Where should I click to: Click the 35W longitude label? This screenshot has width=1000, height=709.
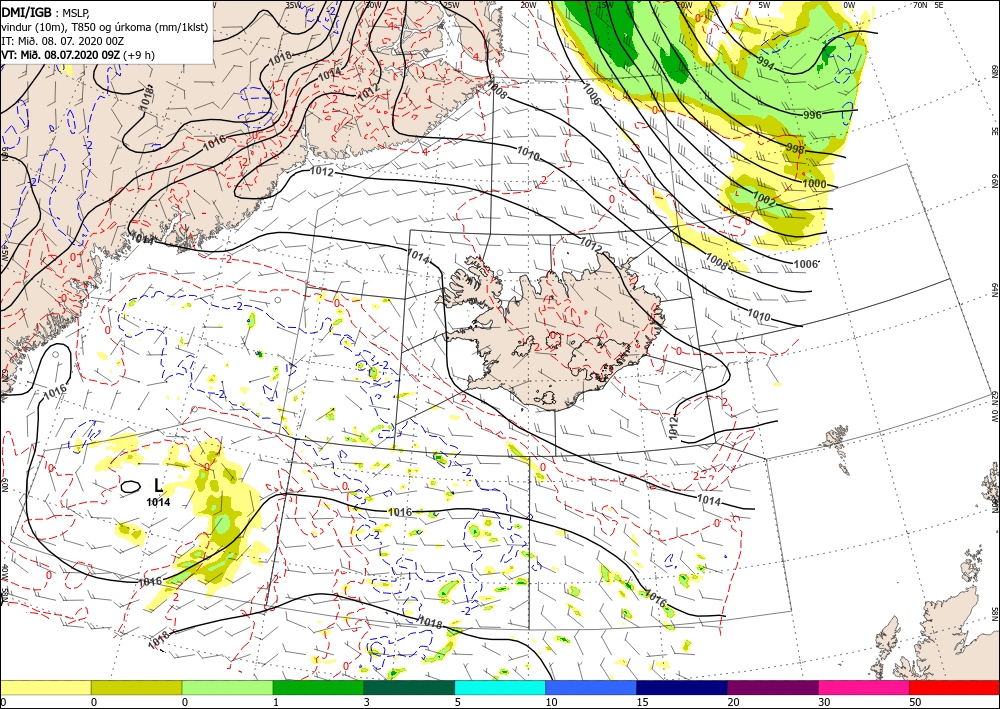pos(293,5)
